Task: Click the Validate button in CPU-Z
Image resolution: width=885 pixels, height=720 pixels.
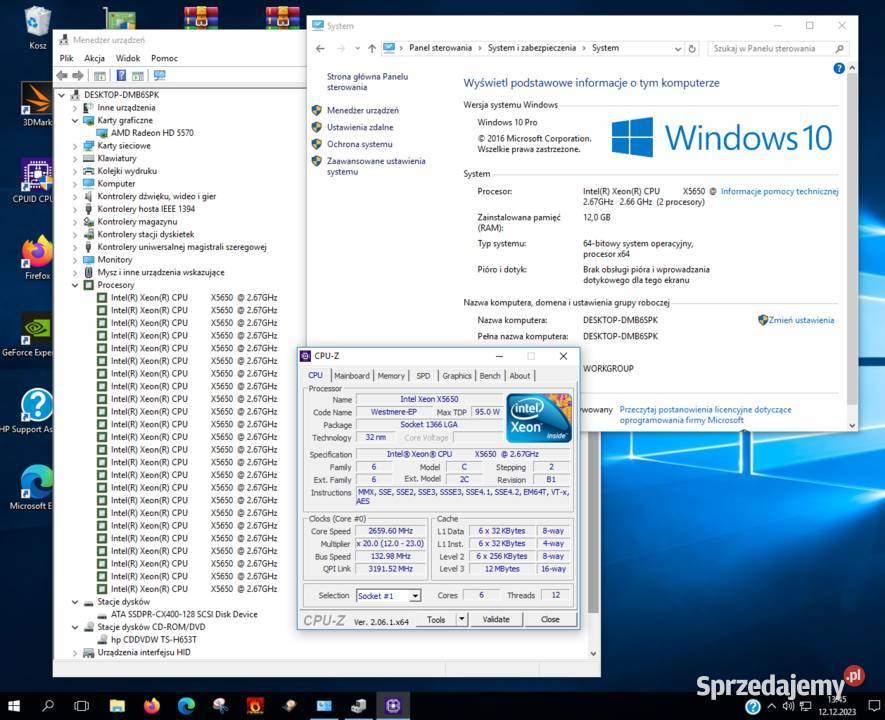Action: [x=496, y=619]
